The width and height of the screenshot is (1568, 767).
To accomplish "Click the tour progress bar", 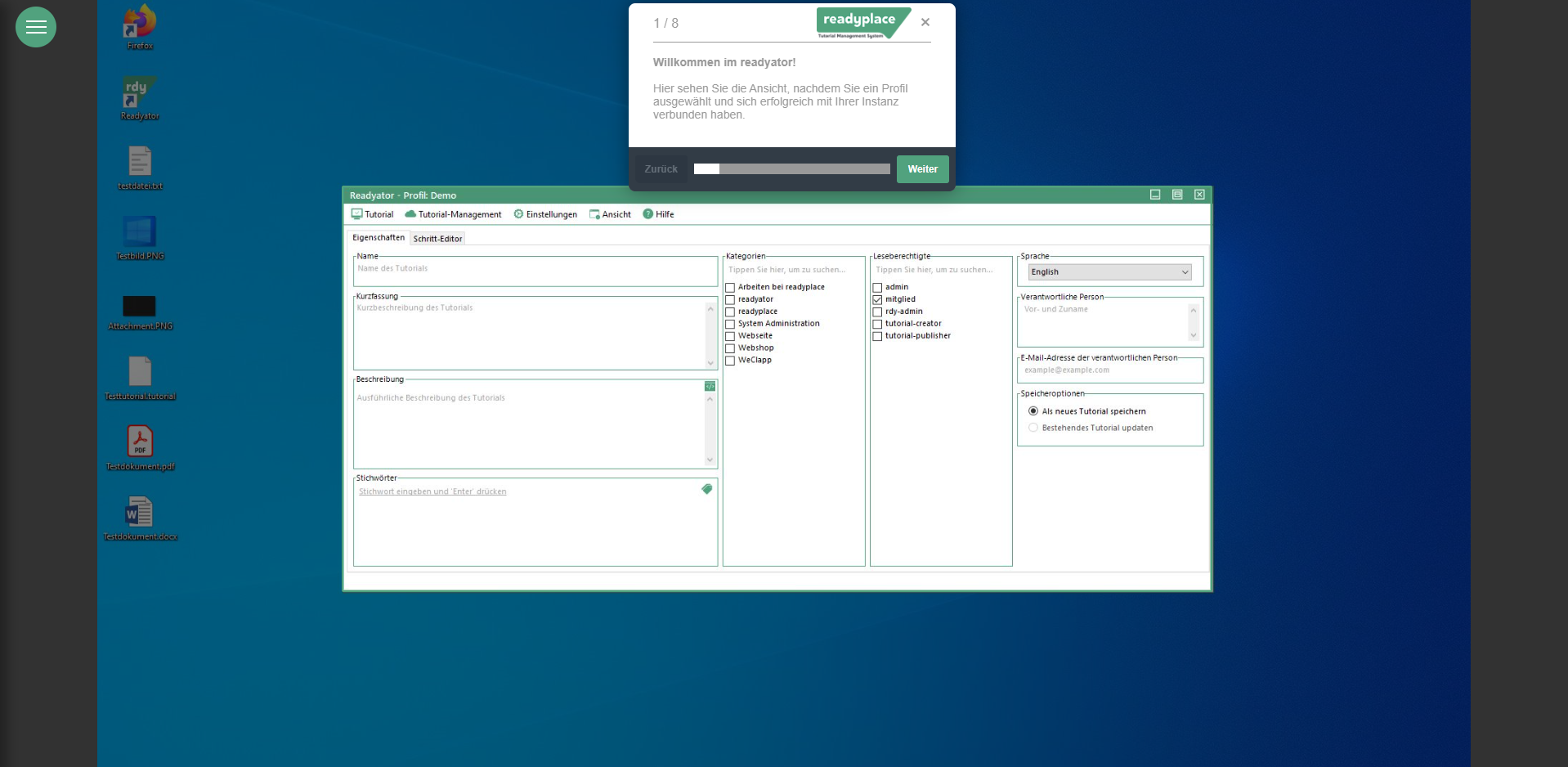I will (x=791, y=169).
